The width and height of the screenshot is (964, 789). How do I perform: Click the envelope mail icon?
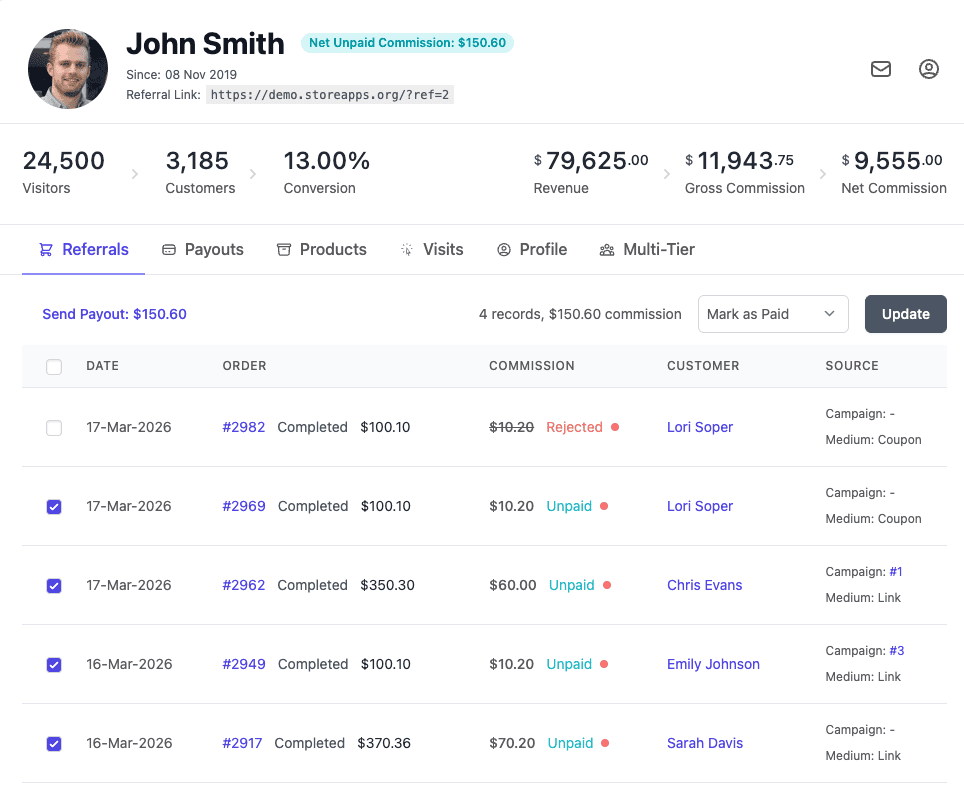click(880, 69)
